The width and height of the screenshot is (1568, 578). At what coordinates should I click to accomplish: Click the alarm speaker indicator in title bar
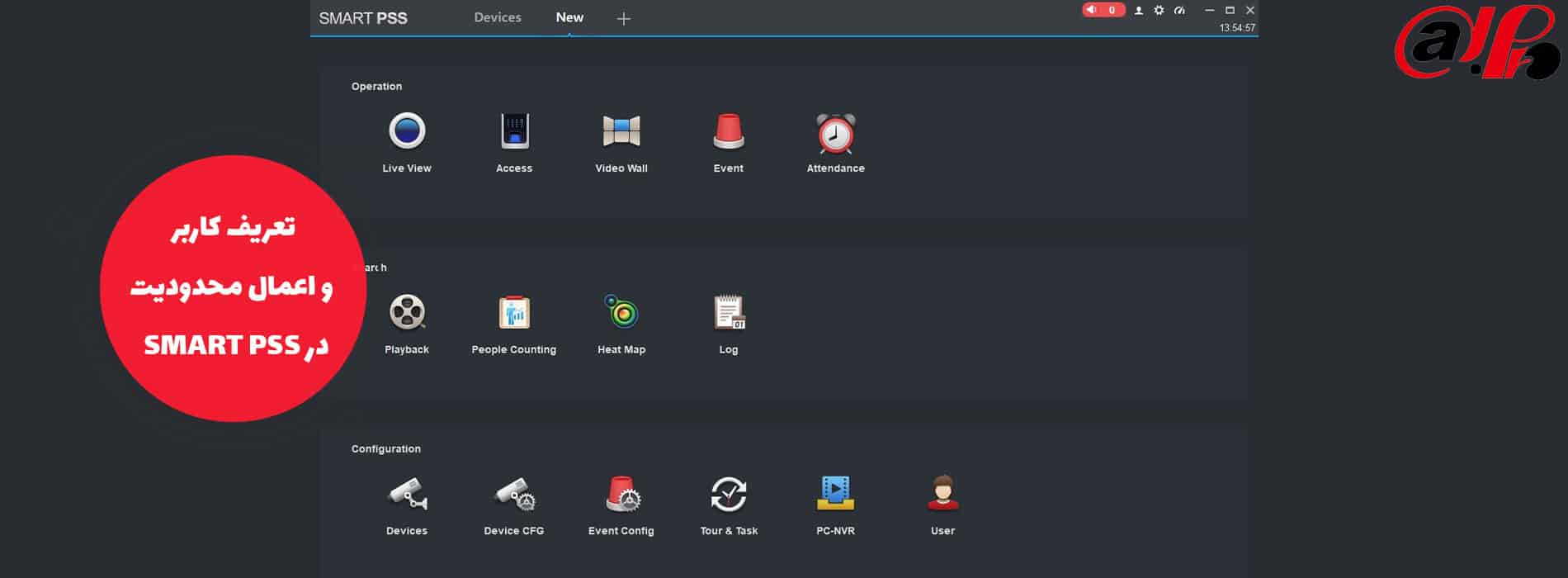pos(1103,10)
